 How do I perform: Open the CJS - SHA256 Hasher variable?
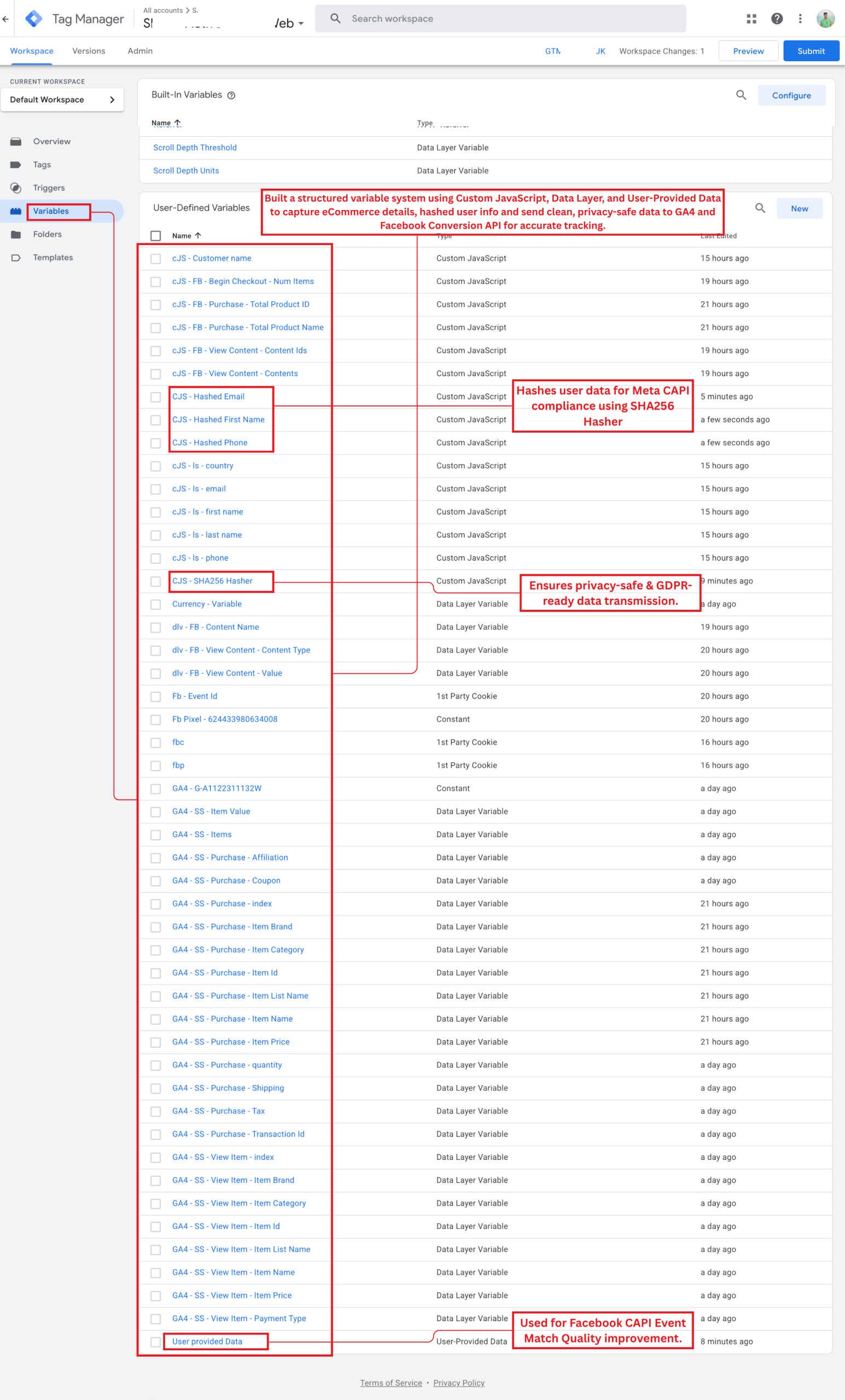[x=212, y=581]
